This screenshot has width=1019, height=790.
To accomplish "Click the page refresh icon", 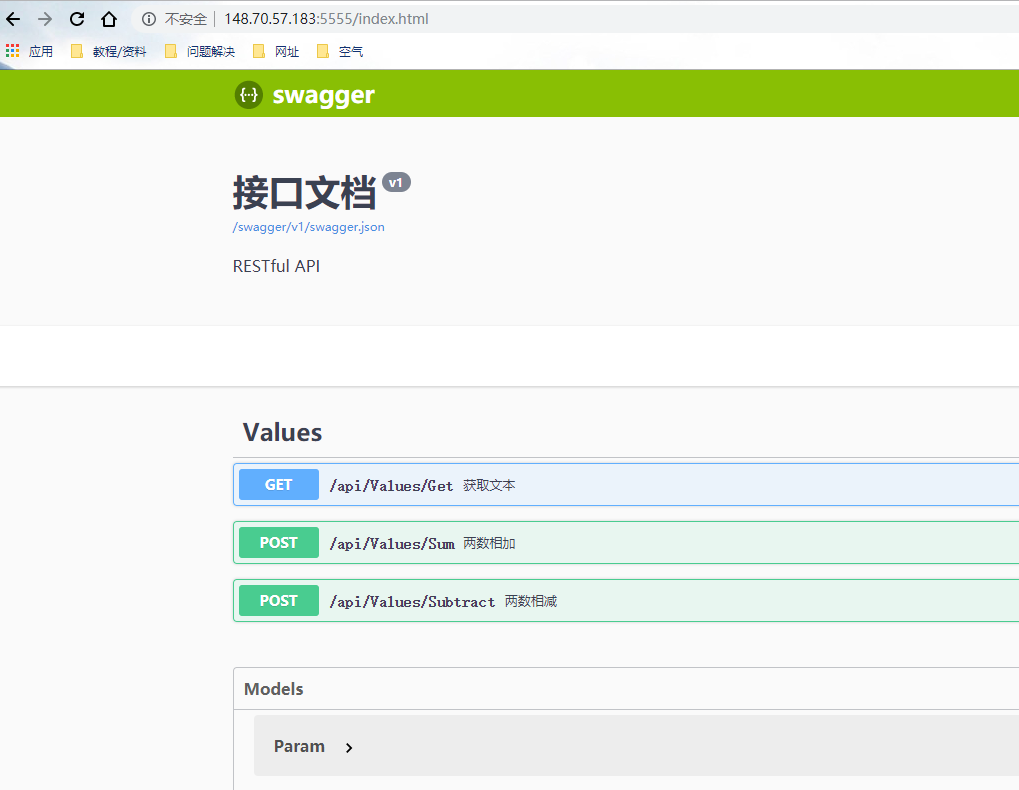I will coord(76,18).
